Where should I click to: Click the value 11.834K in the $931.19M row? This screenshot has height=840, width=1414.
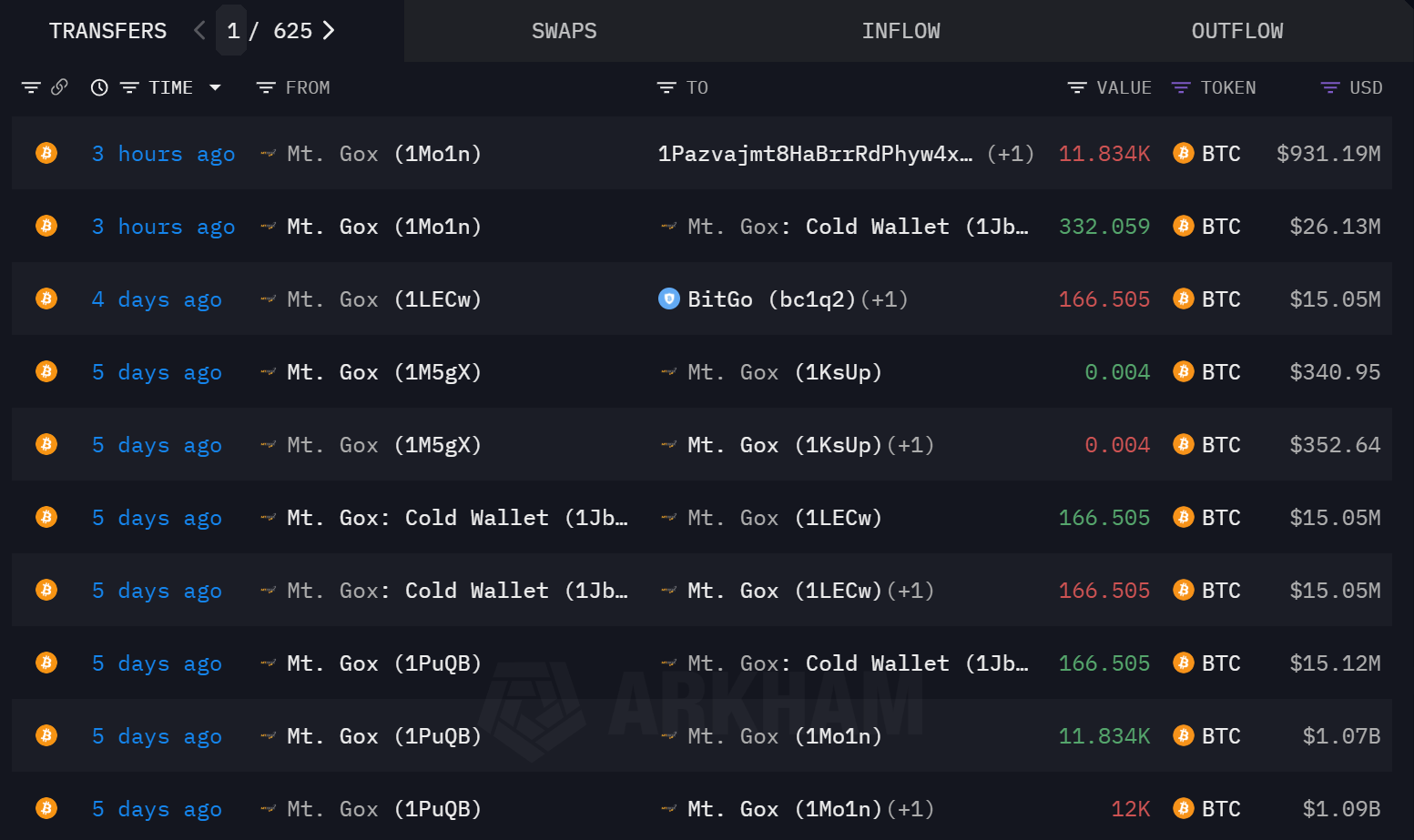point(1104,154)
